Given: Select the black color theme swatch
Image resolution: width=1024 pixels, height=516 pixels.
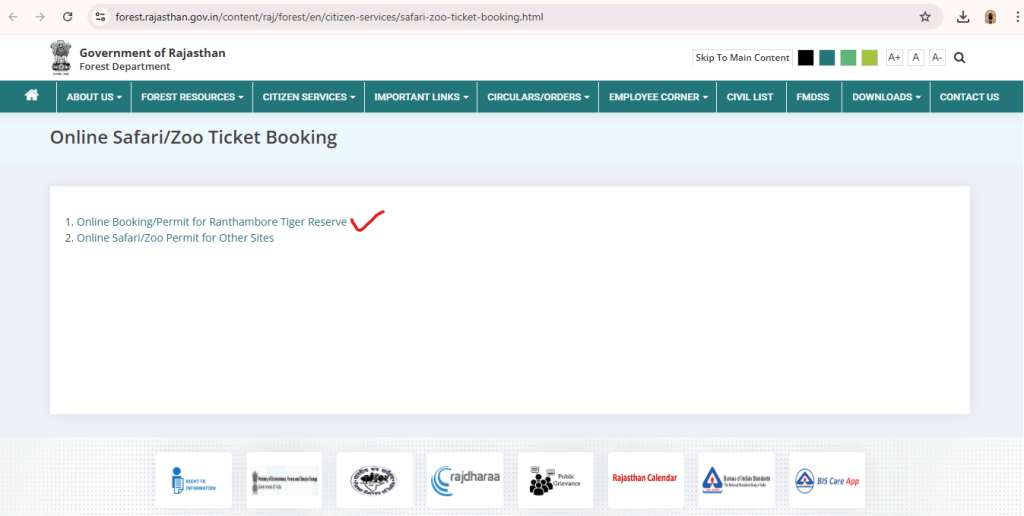Looking at the screenshot, I should [x=805, y=58].
